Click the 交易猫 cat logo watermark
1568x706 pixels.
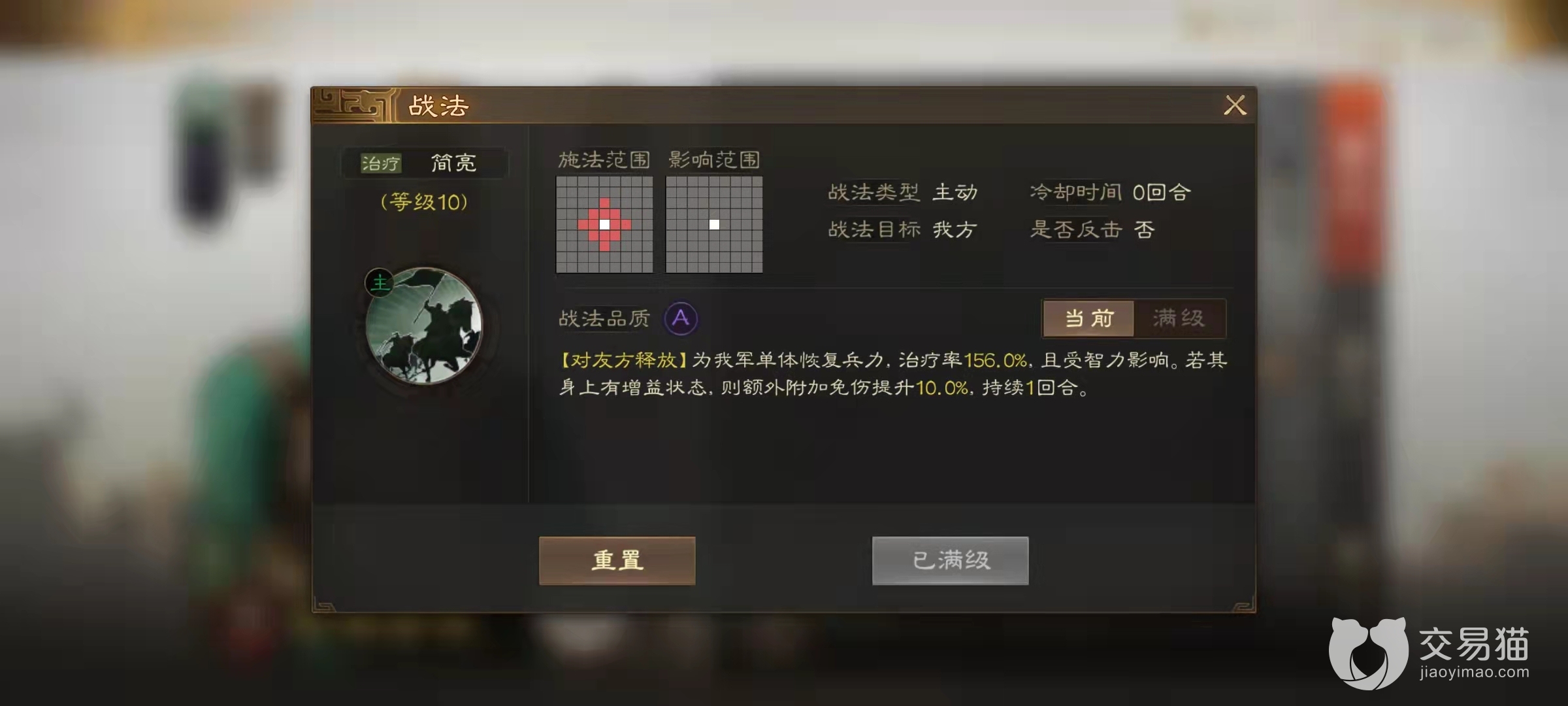pos(1368,652)
